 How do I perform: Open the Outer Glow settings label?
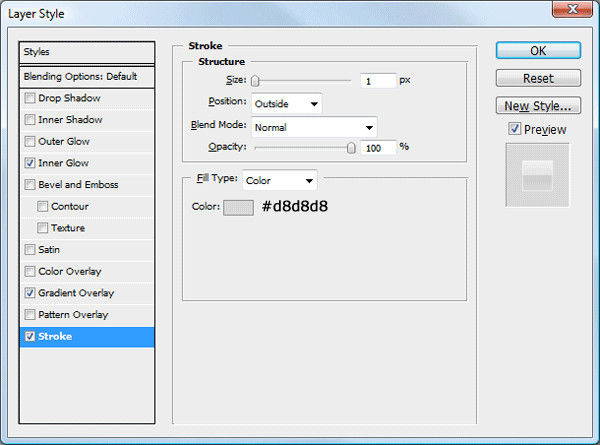coord(64,142)
